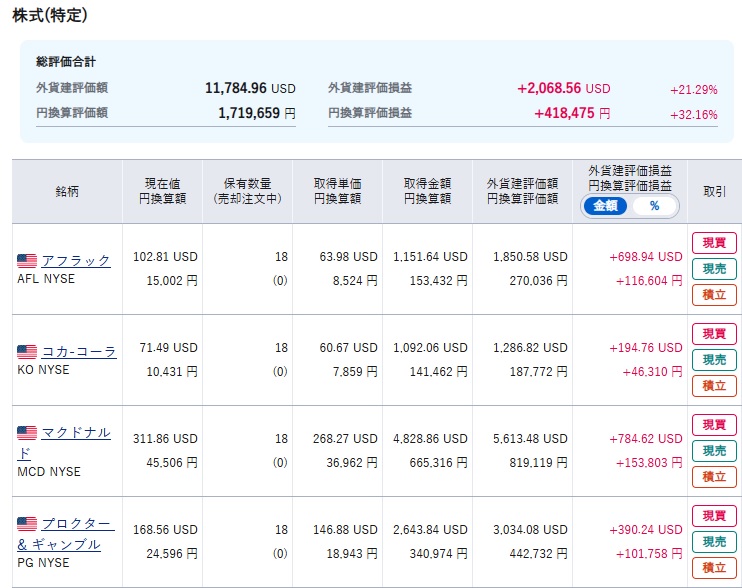Select the 現在値 円換算額 column header
742x588 pixels.
pos(162,192)
